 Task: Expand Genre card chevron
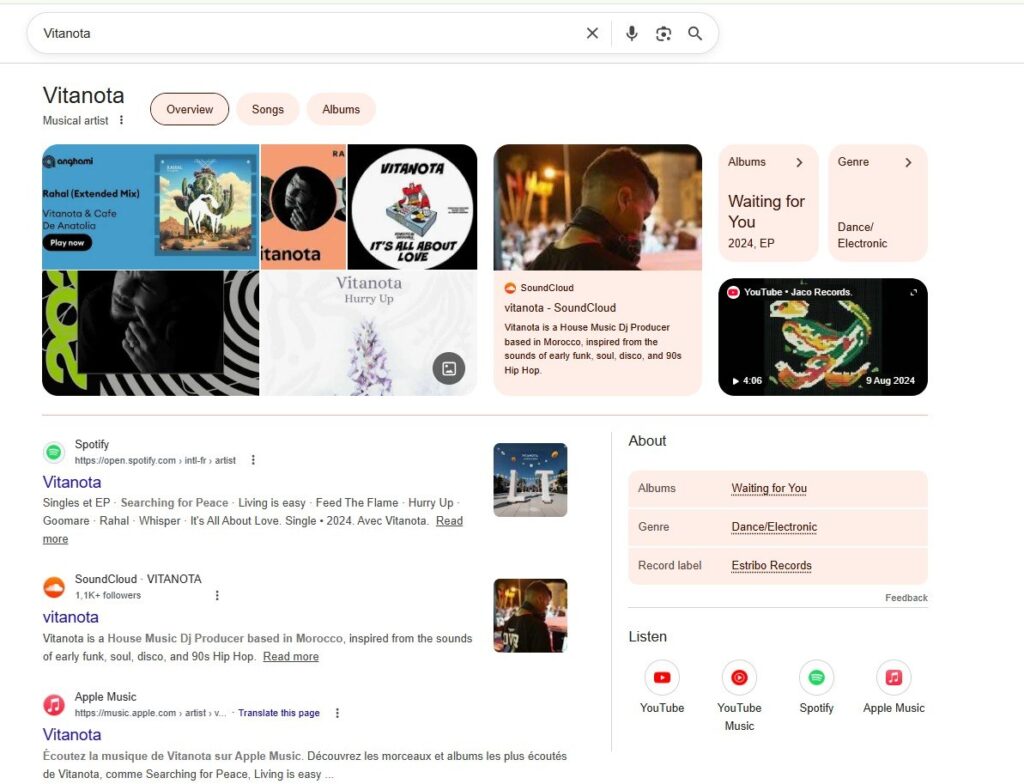908,162
